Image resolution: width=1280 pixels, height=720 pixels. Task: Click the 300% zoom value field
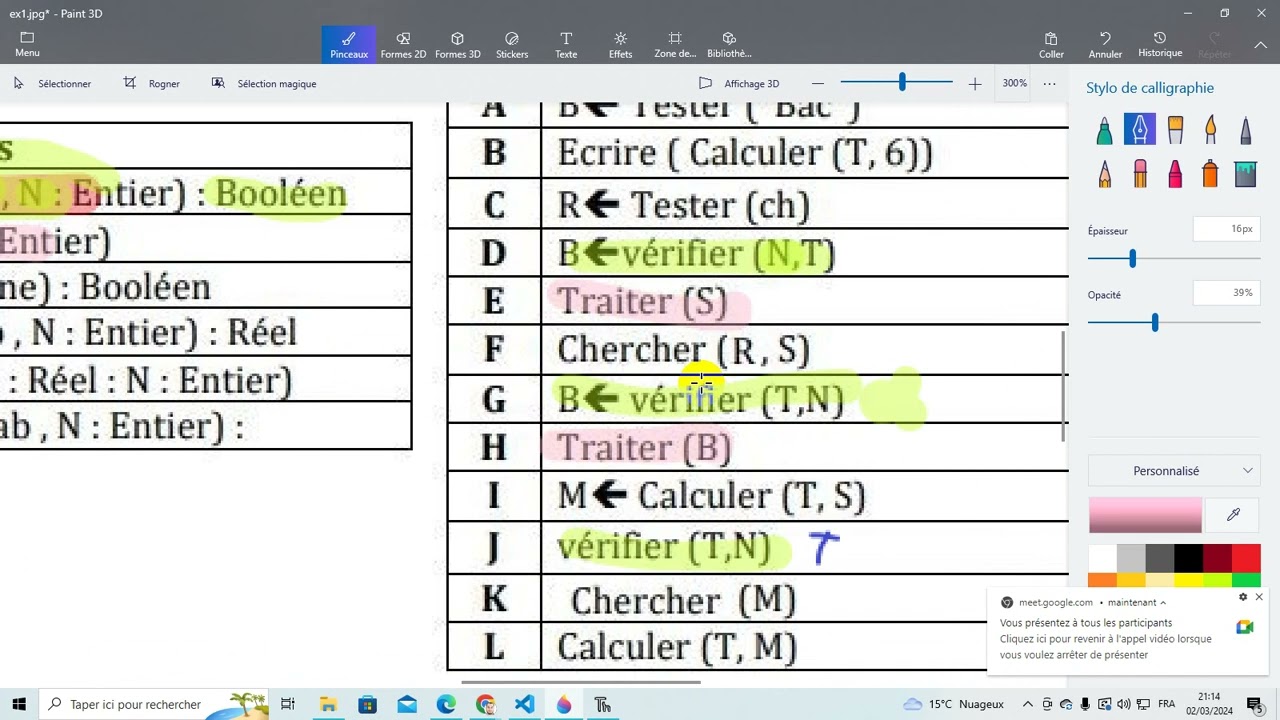[x=1014, y=84]
